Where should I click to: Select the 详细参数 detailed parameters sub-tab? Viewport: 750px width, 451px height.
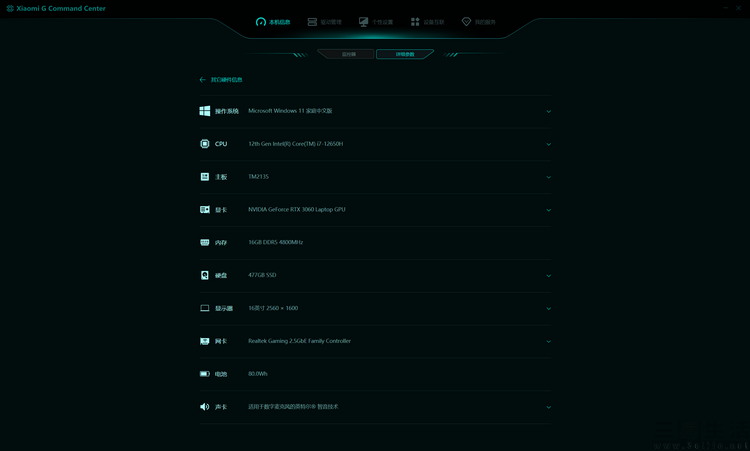[405, 54]
